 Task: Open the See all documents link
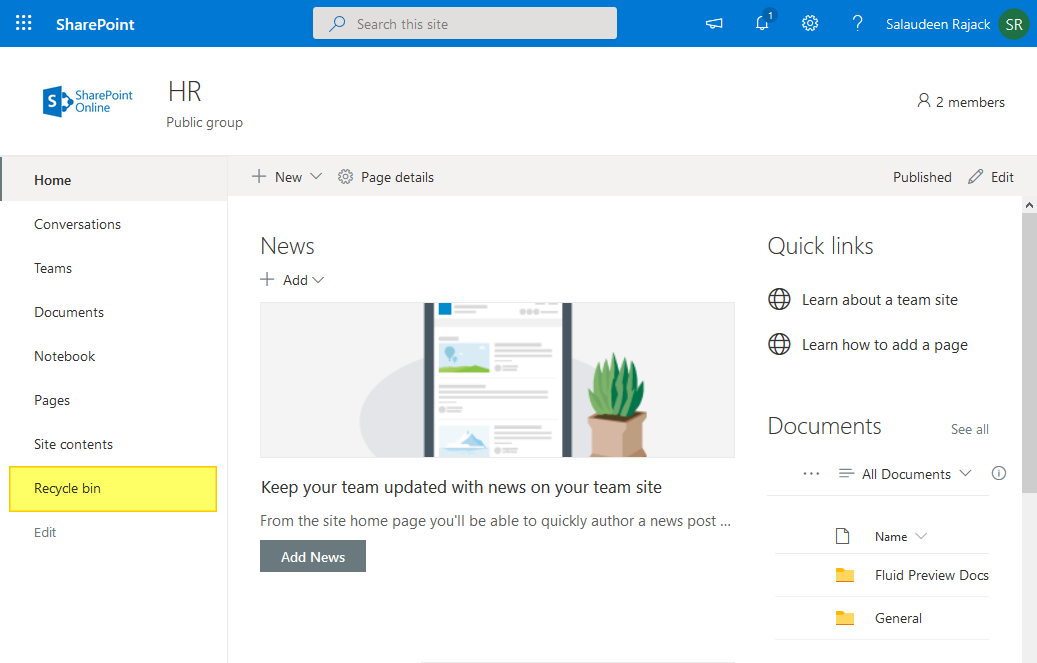(969, 428)
